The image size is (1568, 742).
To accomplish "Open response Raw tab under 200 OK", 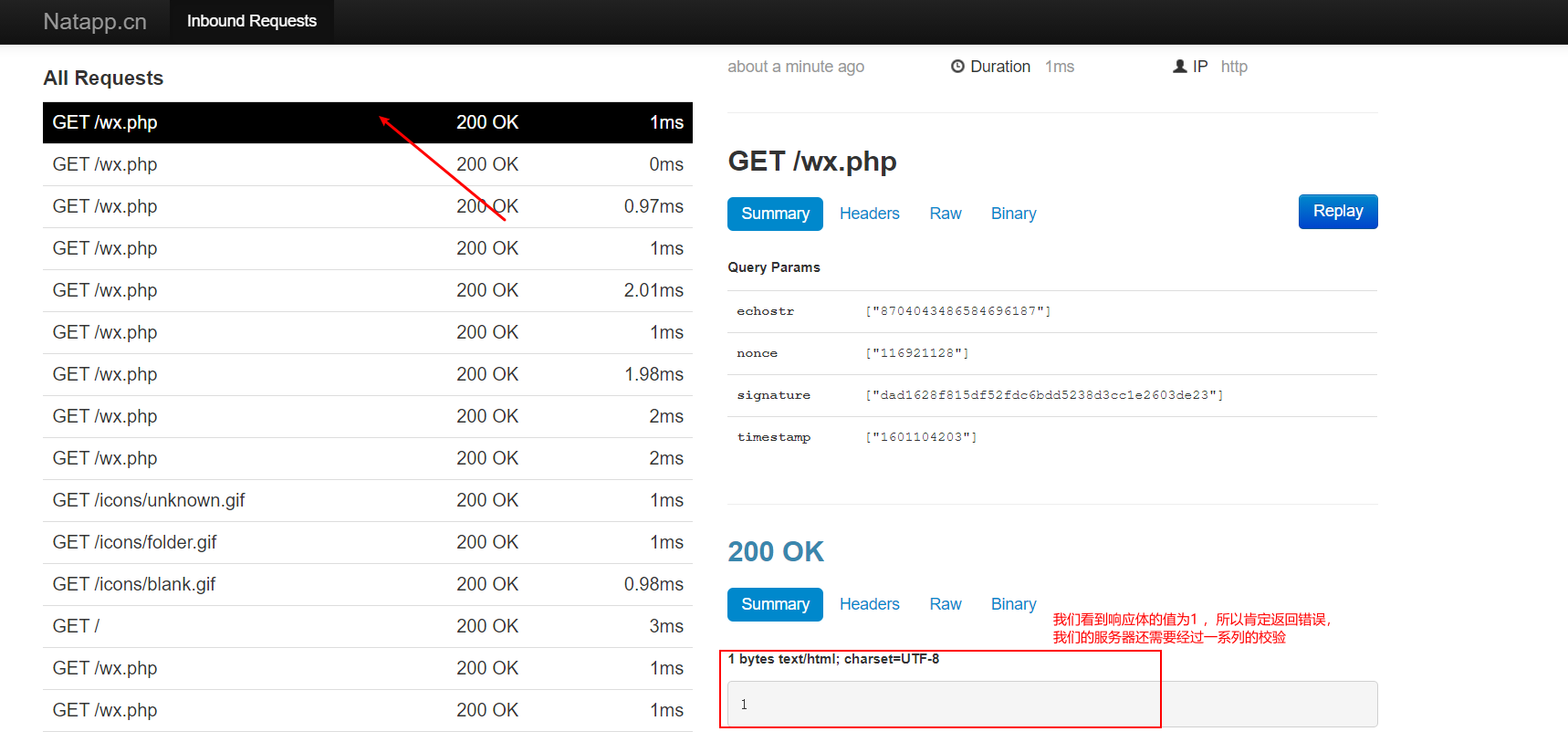I will point(946,604).
